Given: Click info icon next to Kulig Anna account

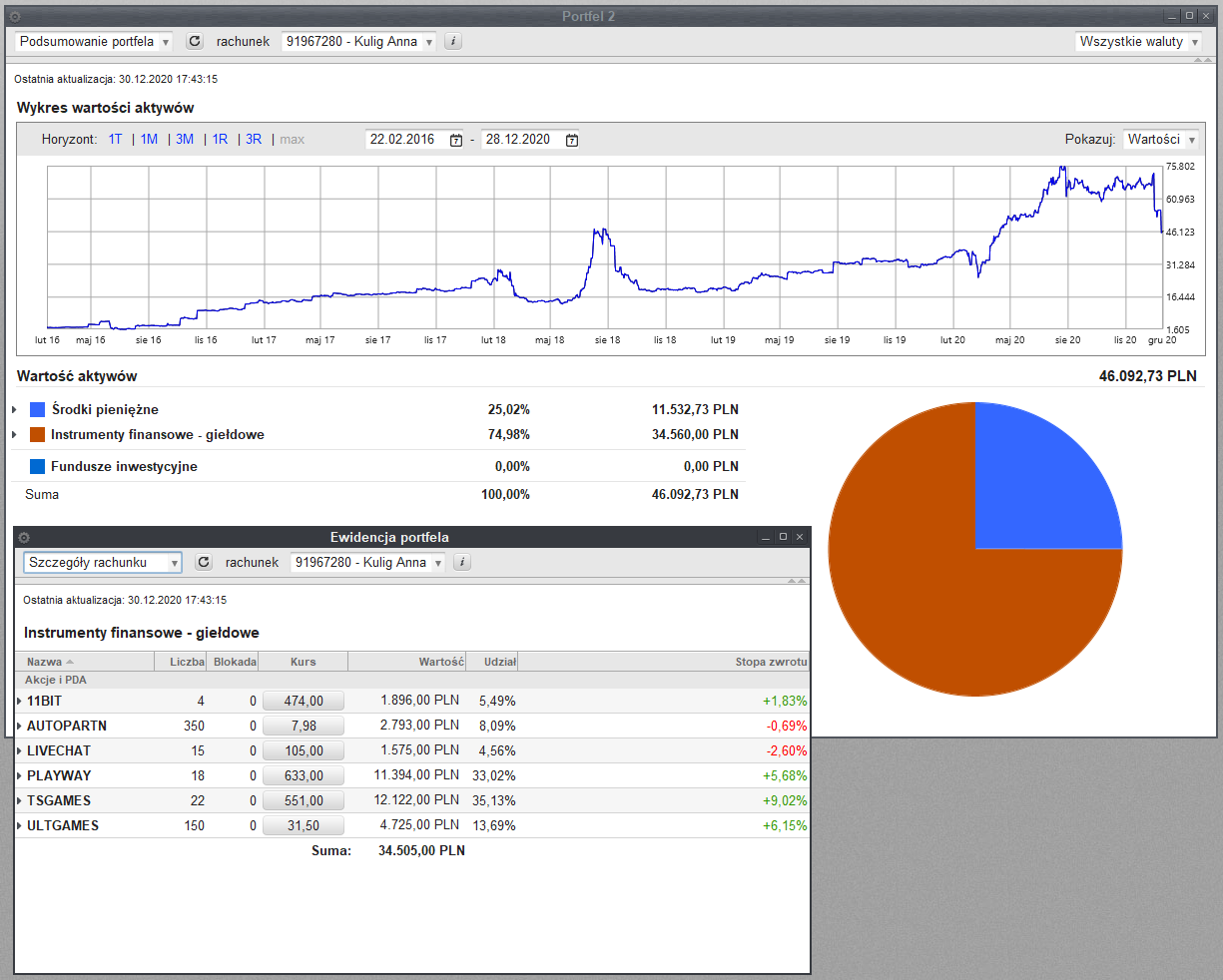Looking at the screenshot, I should (x=453, y=41).
